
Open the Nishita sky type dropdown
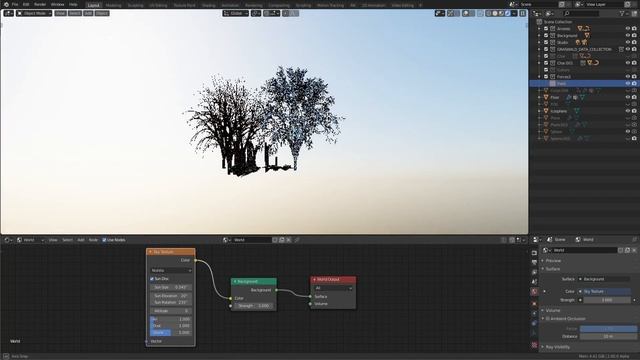point(171,270)
